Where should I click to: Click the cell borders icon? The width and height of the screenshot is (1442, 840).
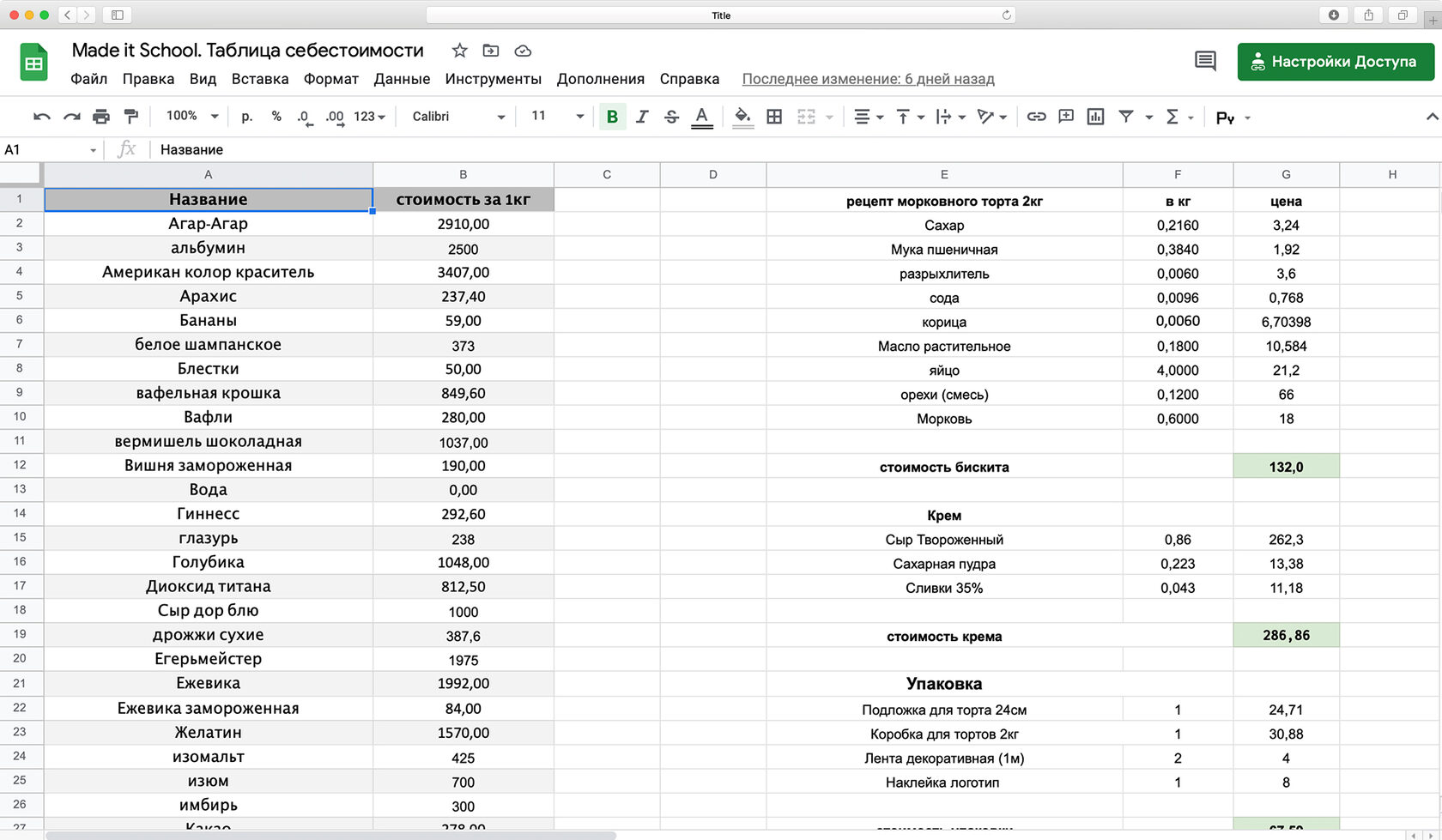click(774, 117)
